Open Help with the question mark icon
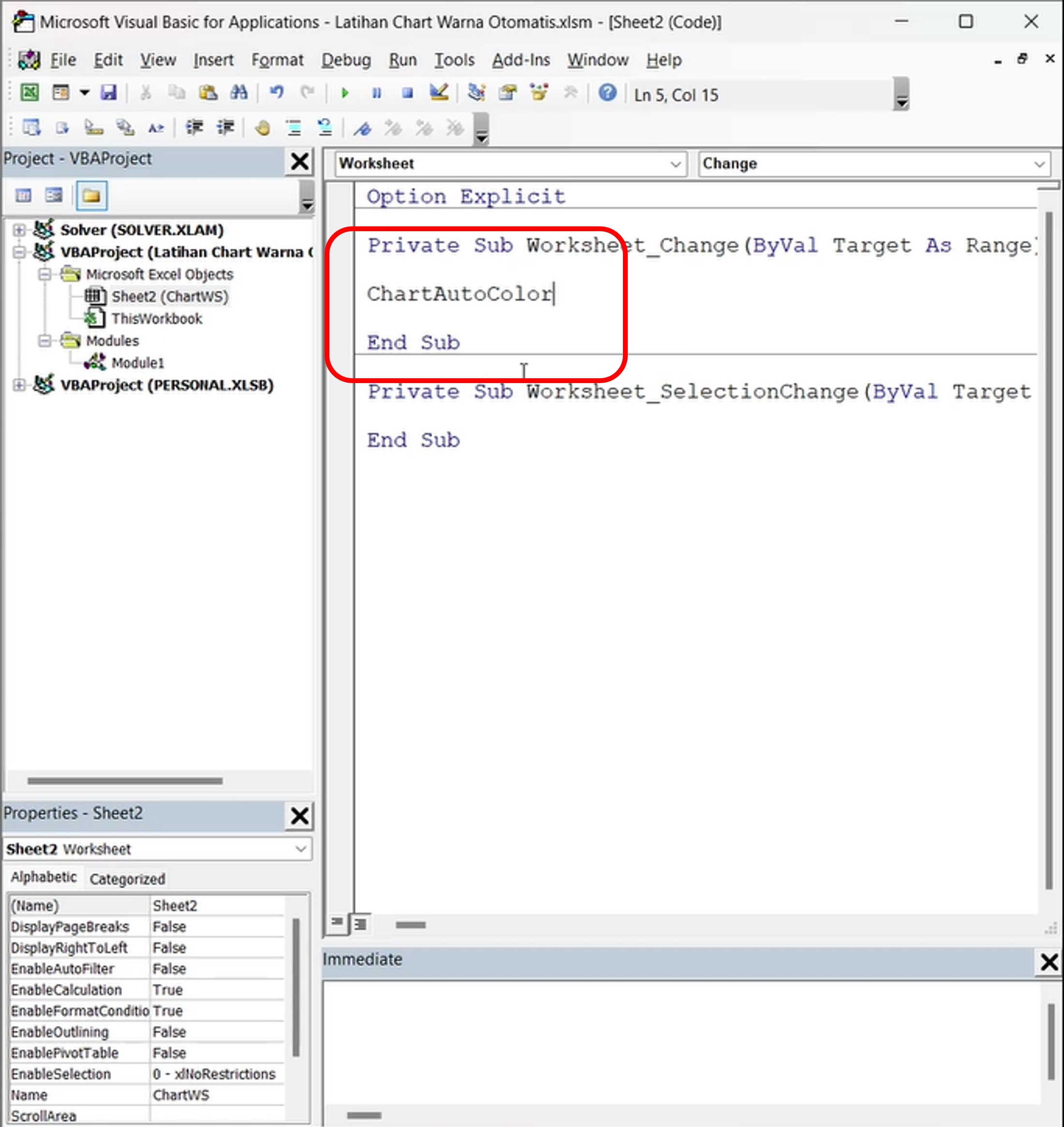The width and height of the screenshot is (1064, 1127). [607, 92]
